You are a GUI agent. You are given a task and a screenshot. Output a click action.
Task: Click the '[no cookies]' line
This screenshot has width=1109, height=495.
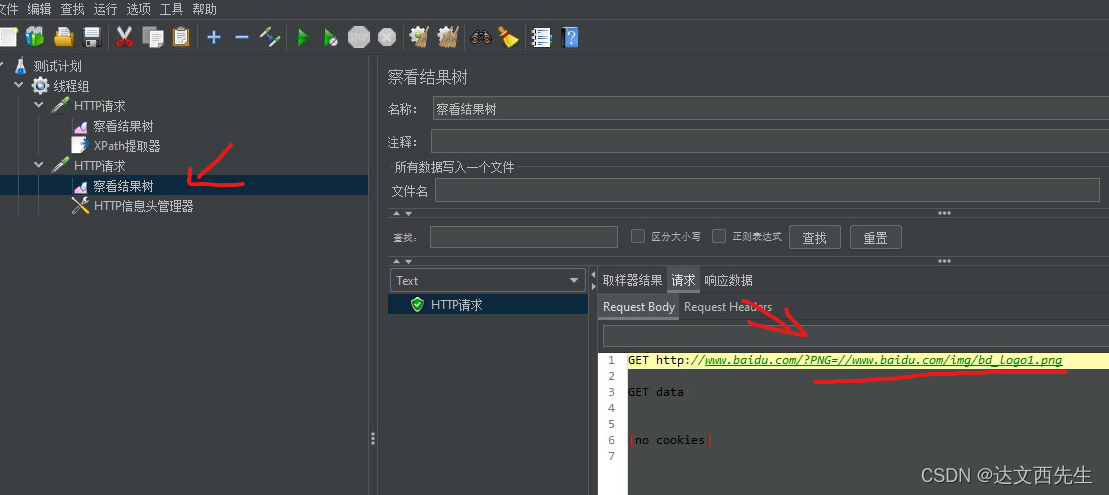point(670,440)
